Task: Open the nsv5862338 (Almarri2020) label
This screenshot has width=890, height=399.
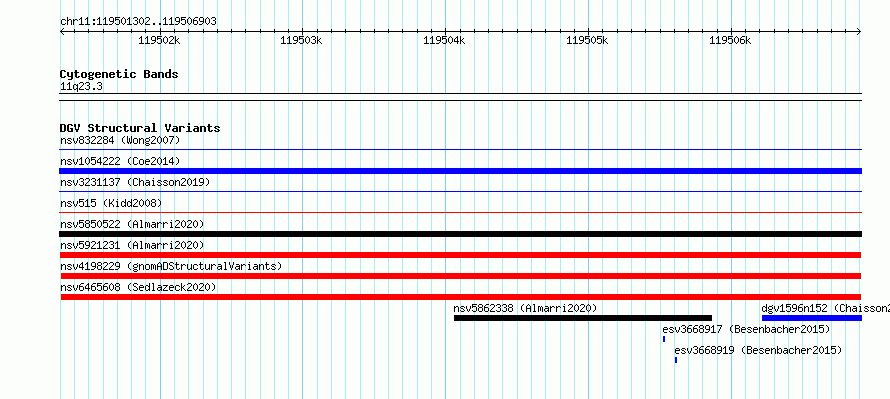Action: pos(525,308)
